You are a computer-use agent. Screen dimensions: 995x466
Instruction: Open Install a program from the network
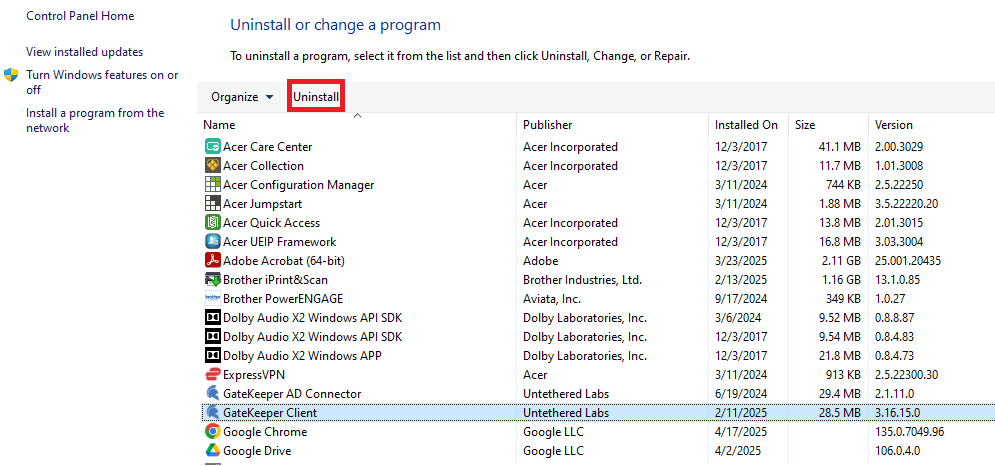tap(95, 121)
